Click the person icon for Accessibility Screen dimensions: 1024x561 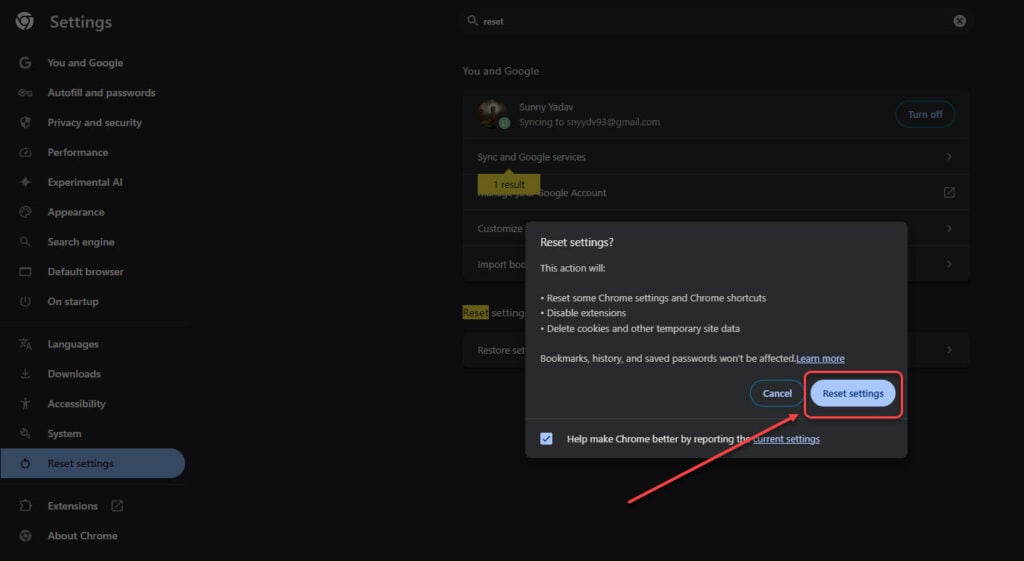[25, 404]
